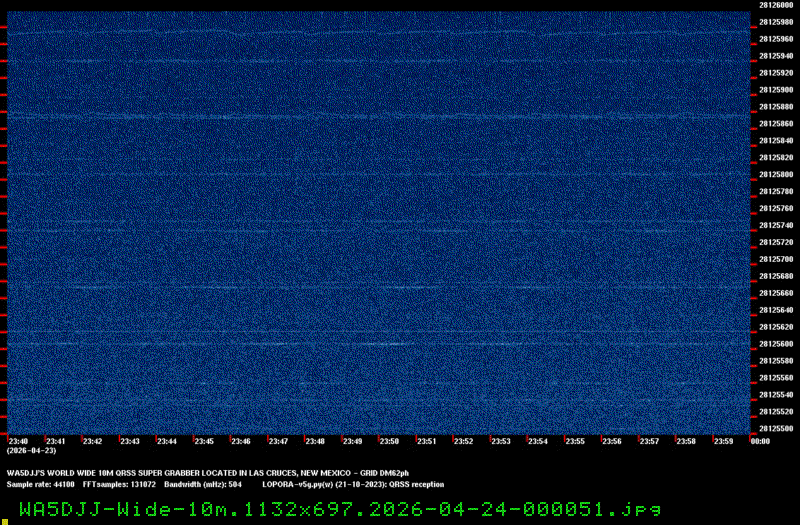
Task: Click the Bandwidth (mHz): 504 text
Action: 203,483
